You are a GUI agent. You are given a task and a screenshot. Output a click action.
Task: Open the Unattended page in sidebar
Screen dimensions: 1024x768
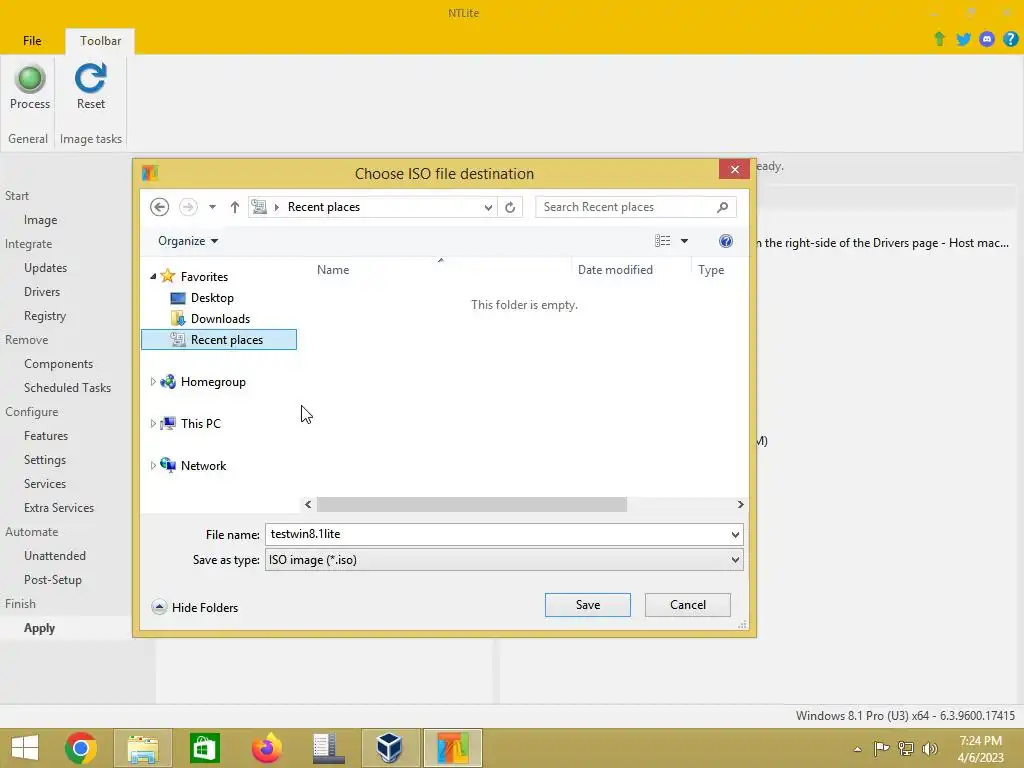[x=55, y=556]
